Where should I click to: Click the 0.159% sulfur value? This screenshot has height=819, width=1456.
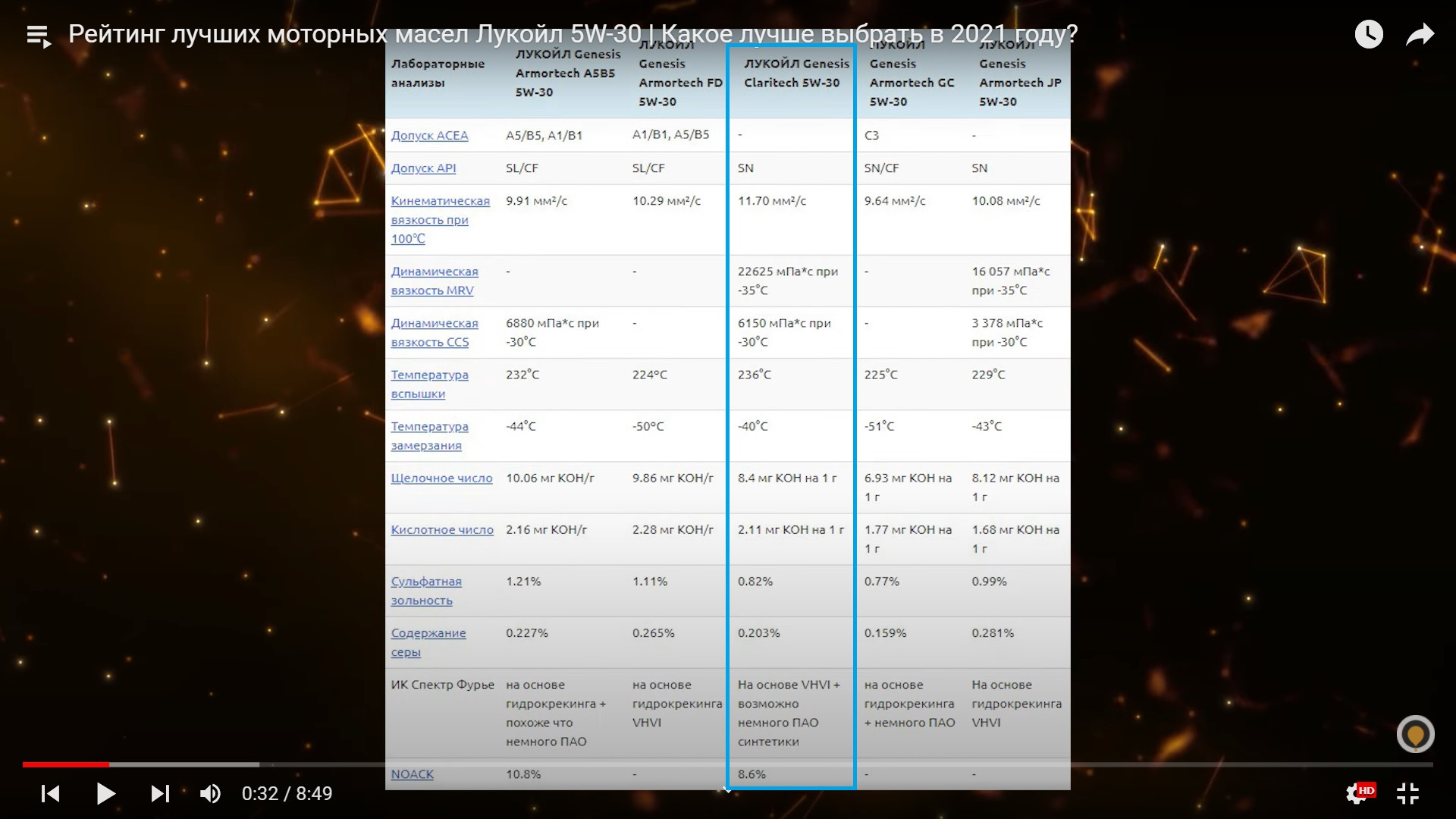pos(885,632)
